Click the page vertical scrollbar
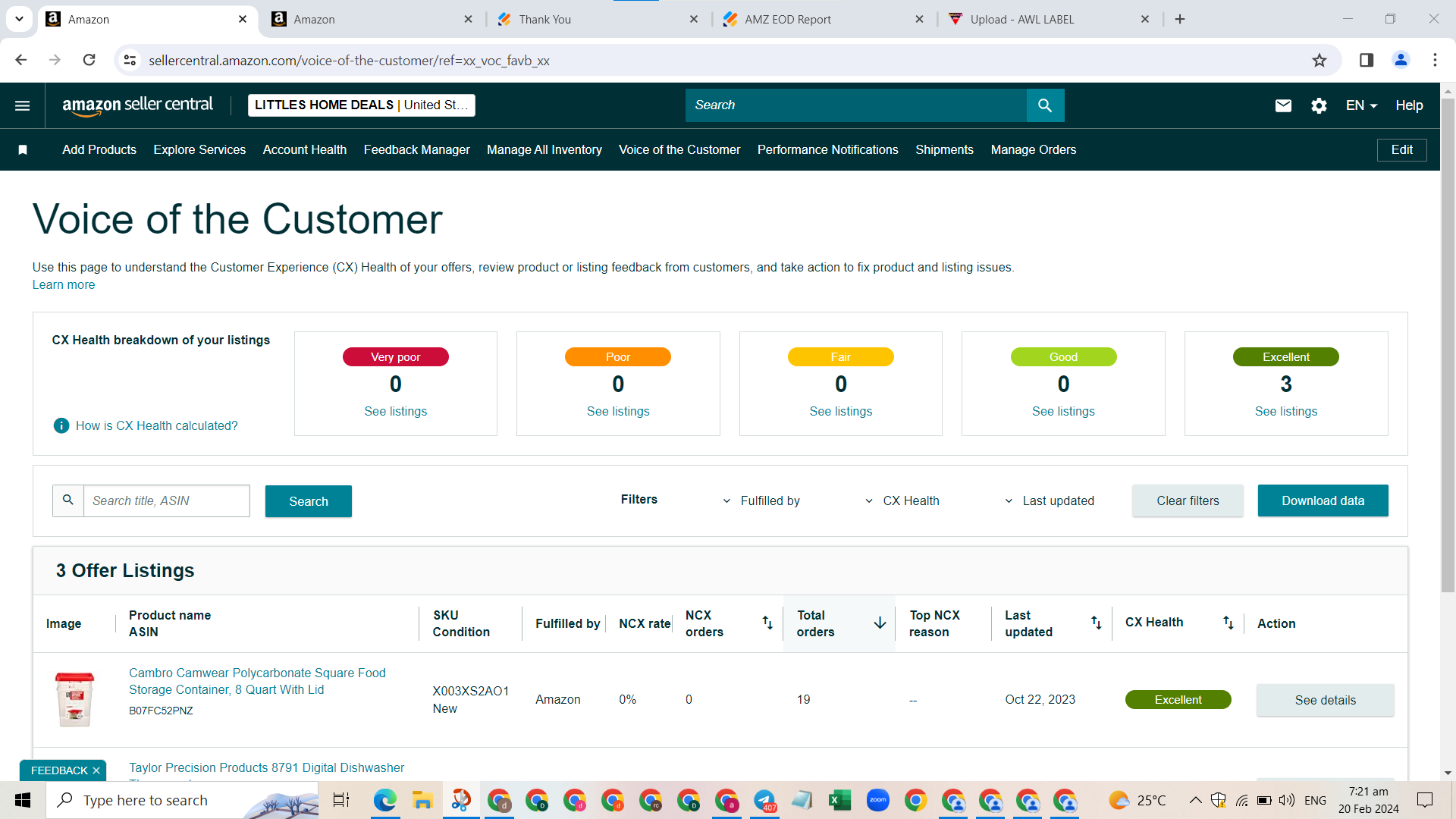Viewport: 1456px width, 819px height. click(x=1448, y=345)
